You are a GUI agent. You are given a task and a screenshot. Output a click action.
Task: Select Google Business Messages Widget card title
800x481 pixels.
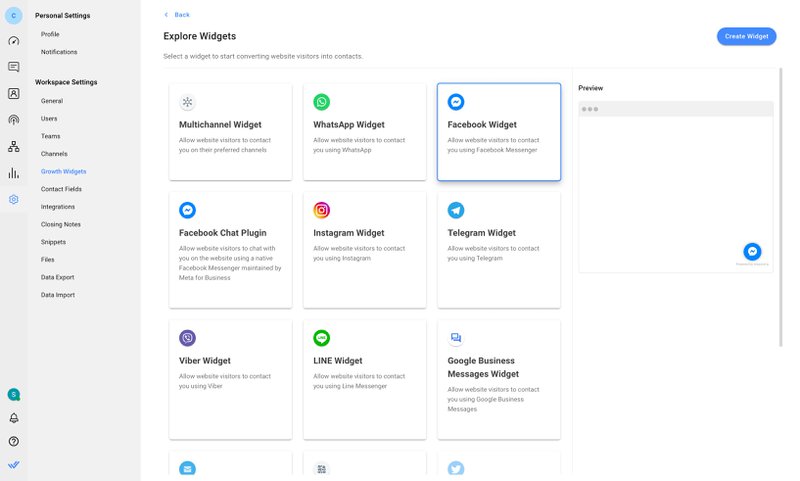pos(483,367)
